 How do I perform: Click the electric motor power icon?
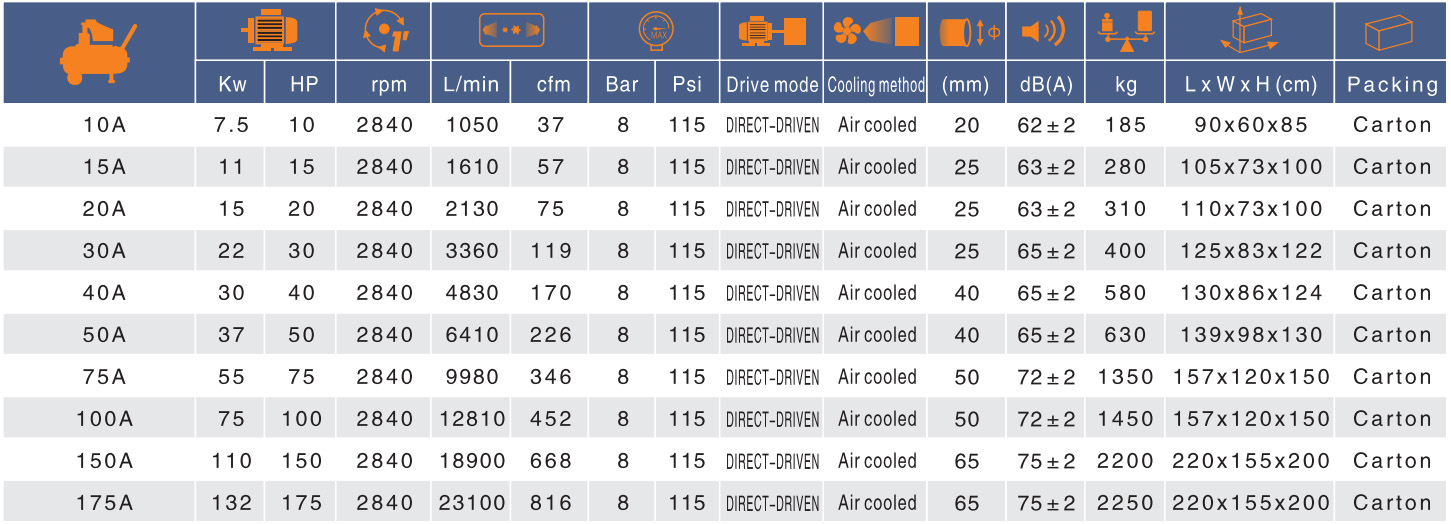(x=266, y=32)
